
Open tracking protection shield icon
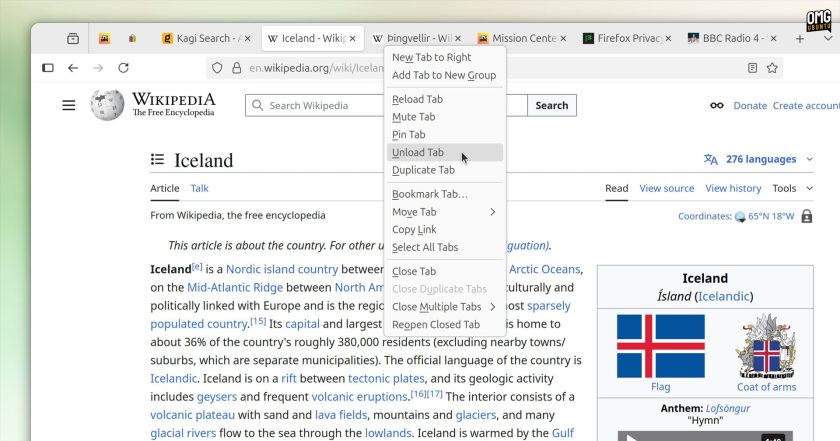point(217,68)
